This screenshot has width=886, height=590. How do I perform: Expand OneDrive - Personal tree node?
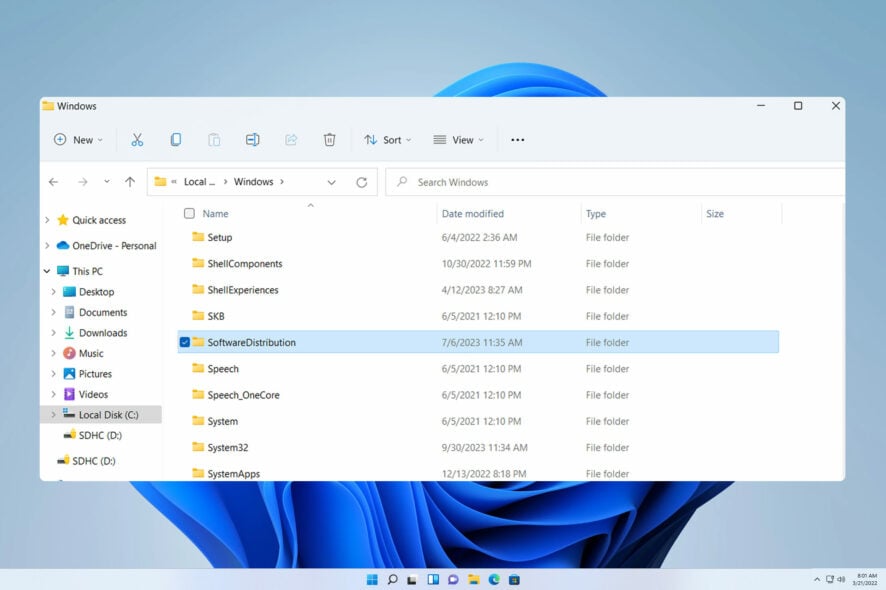[47, 245]
